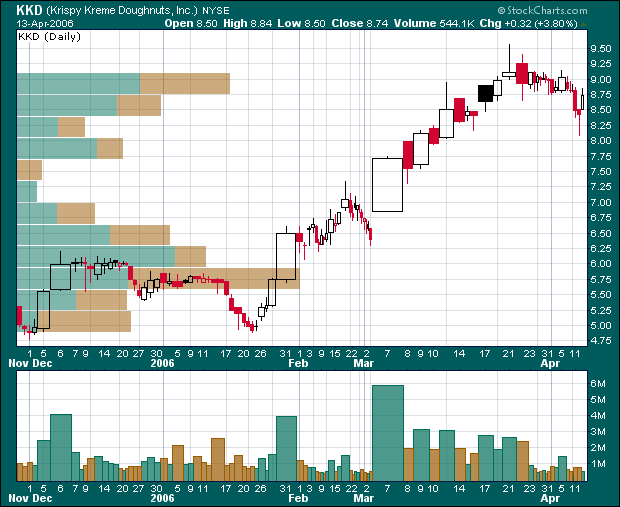Select the Open 8.50 value
The height and width of the screenshot is (507, 620).
coord(191,23)
